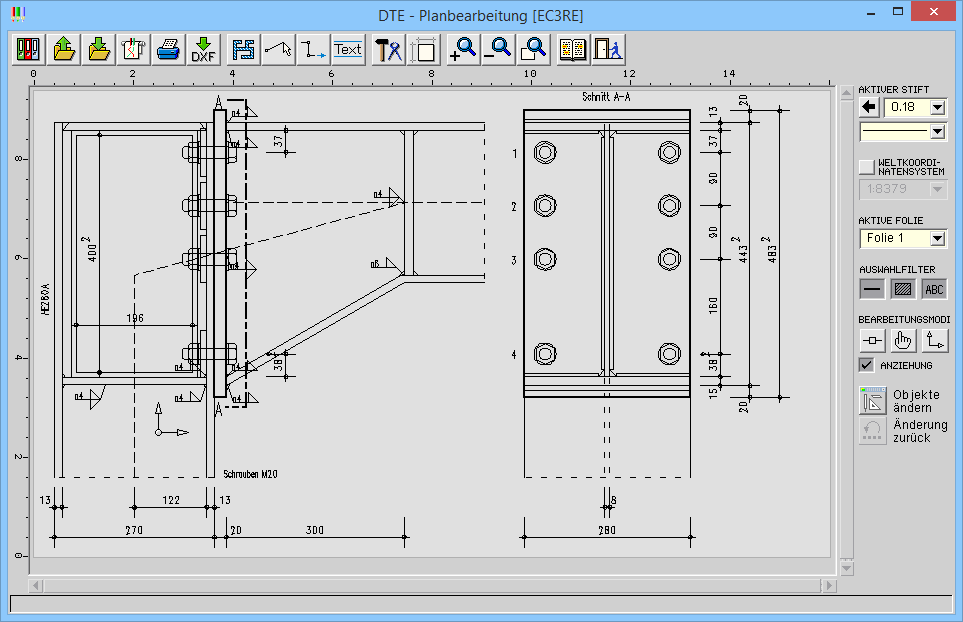Click the black left arrow pen button

(869, 107)
